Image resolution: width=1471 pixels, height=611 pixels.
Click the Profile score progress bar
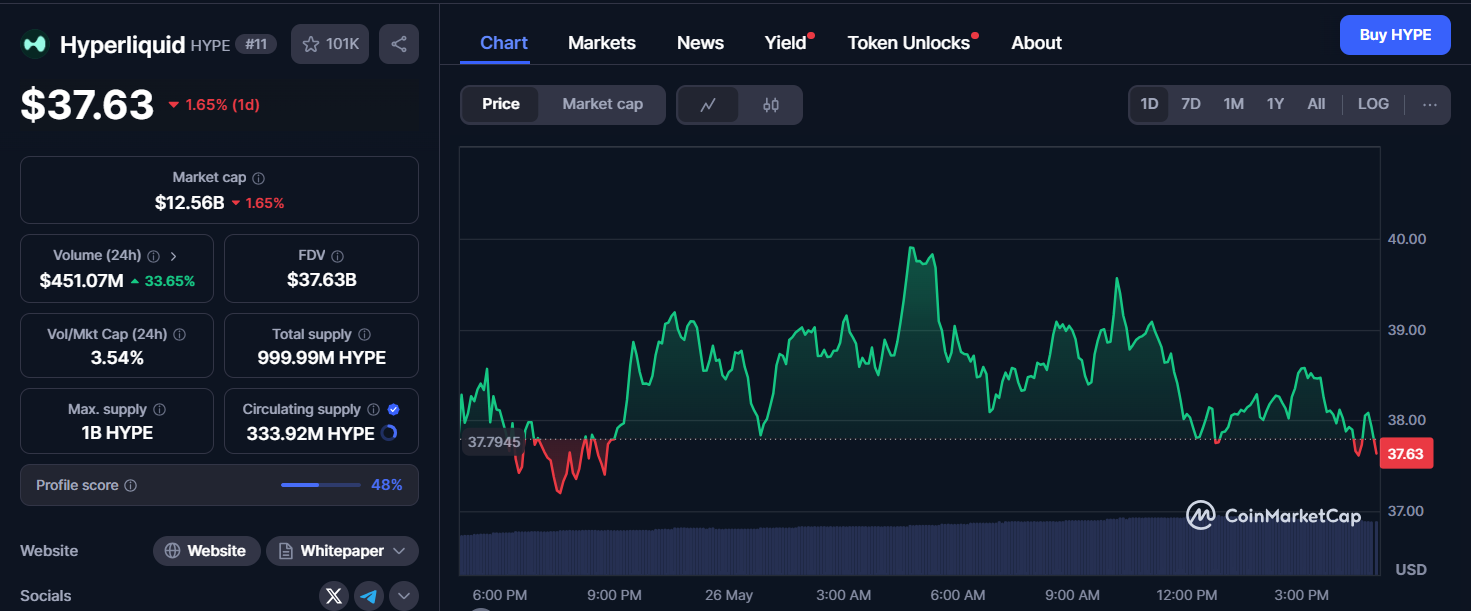point(321,485)
